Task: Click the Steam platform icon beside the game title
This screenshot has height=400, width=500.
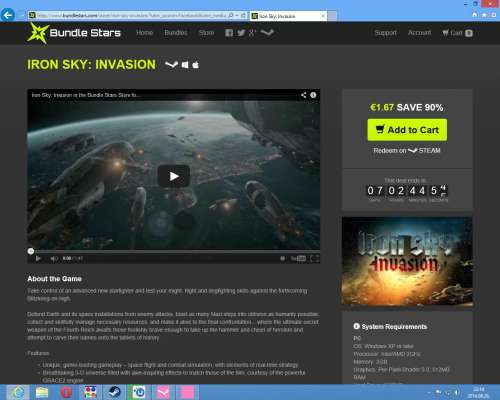Action: [172, 64]
